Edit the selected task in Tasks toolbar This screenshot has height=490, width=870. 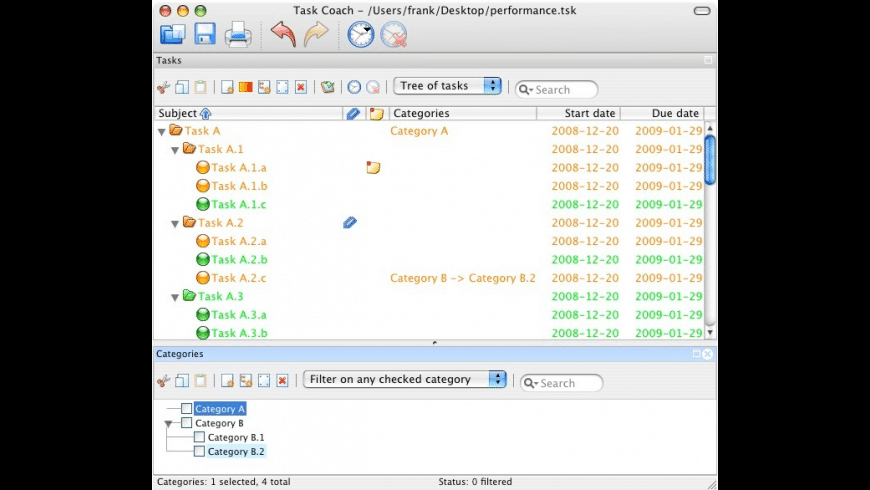click(282, 87)
